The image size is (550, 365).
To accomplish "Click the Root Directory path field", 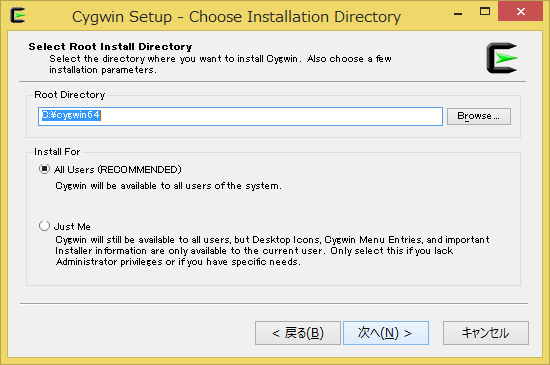I will (240, 116).
